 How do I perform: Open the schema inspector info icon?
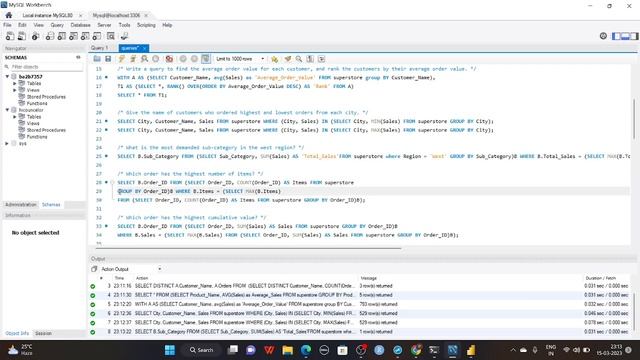coord(36,36)
